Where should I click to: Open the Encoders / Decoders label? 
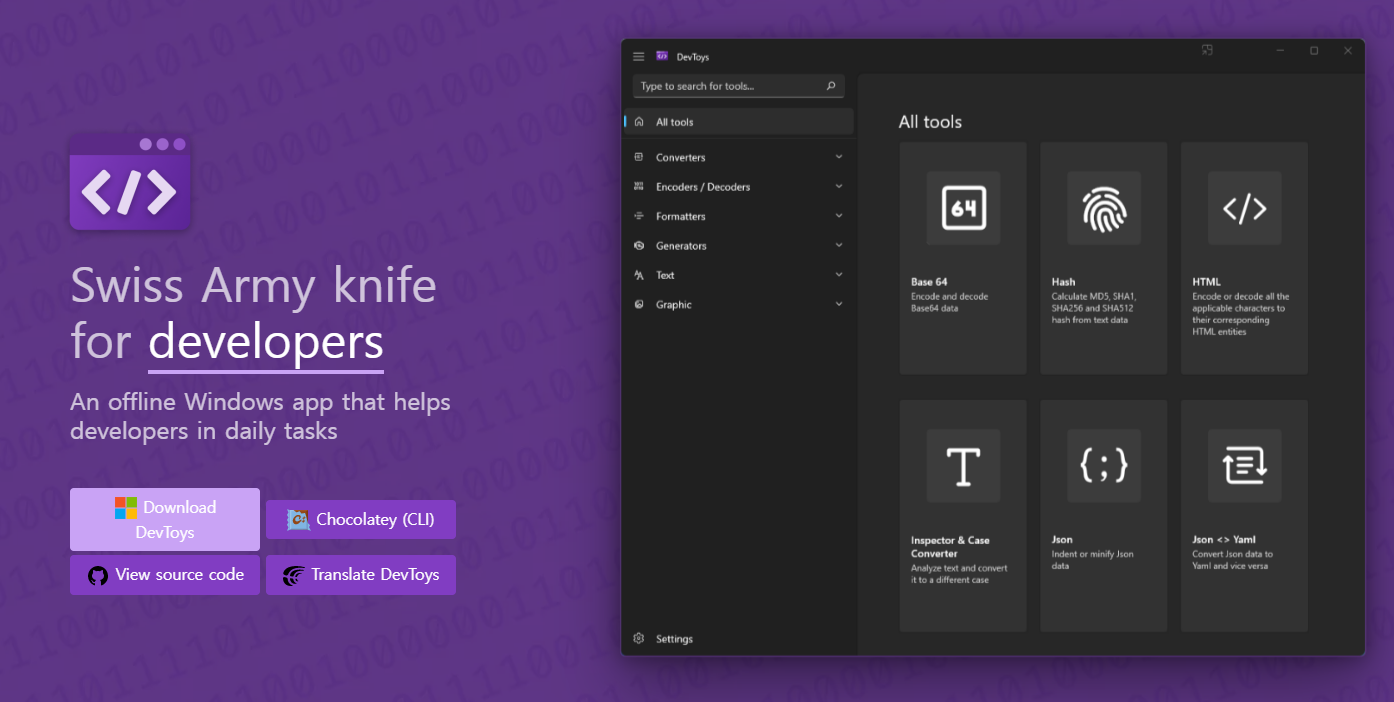tap(703, 187)
